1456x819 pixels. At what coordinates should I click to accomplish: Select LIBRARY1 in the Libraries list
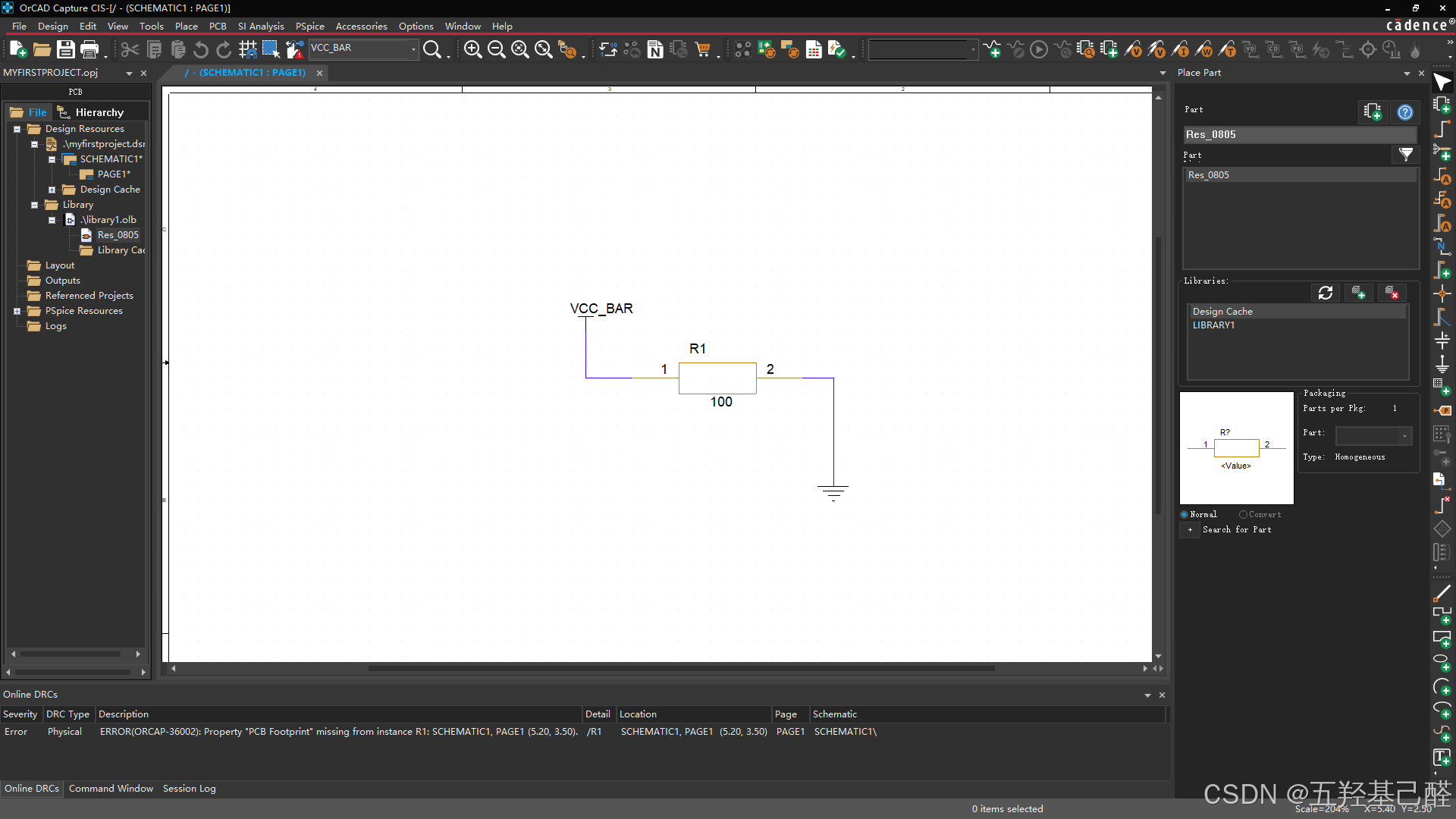pyautogui.click(x=1213, y=325)
